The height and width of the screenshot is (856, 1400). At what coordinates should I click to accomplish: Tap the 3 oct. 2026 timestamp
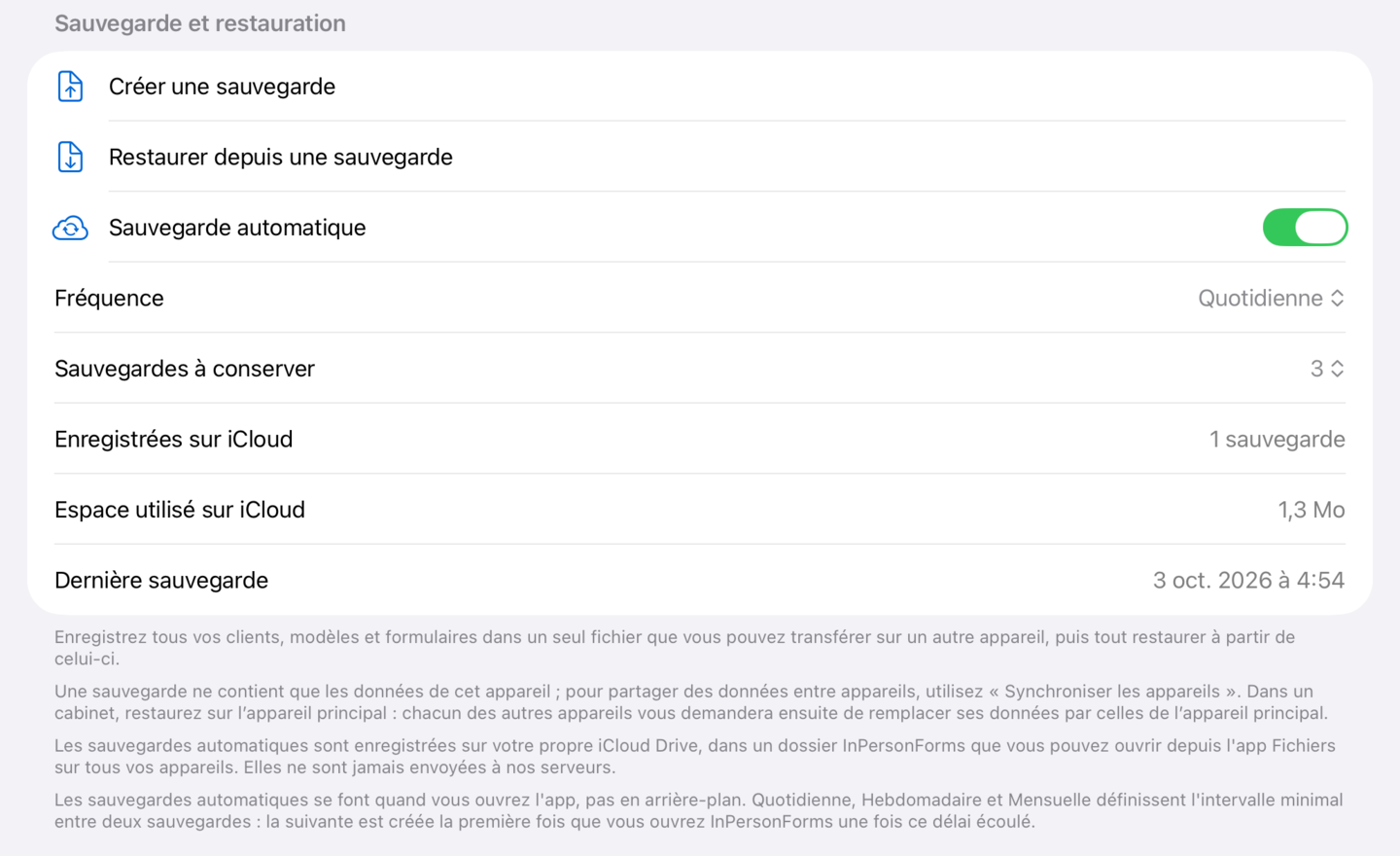click(x=1248, y=580)
